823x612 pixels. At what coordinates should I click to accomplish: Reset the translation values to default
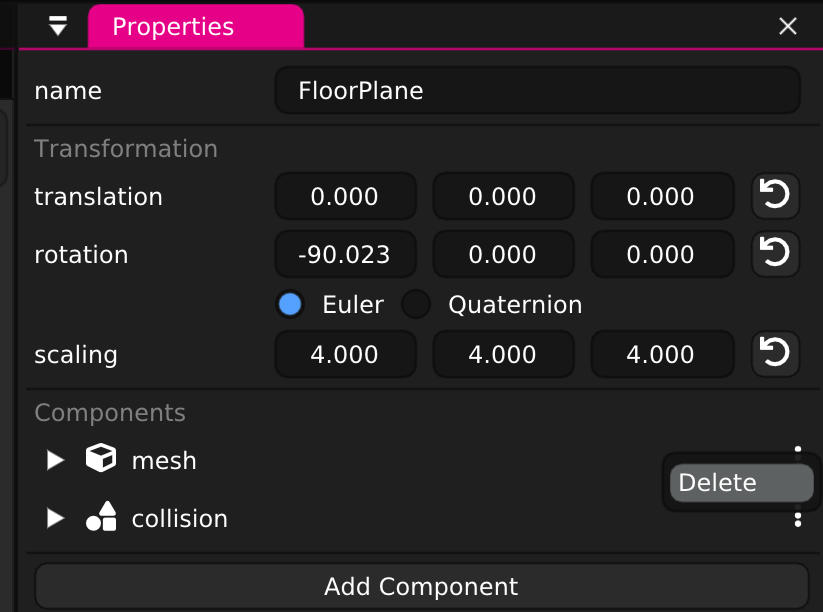coord(775,196)
